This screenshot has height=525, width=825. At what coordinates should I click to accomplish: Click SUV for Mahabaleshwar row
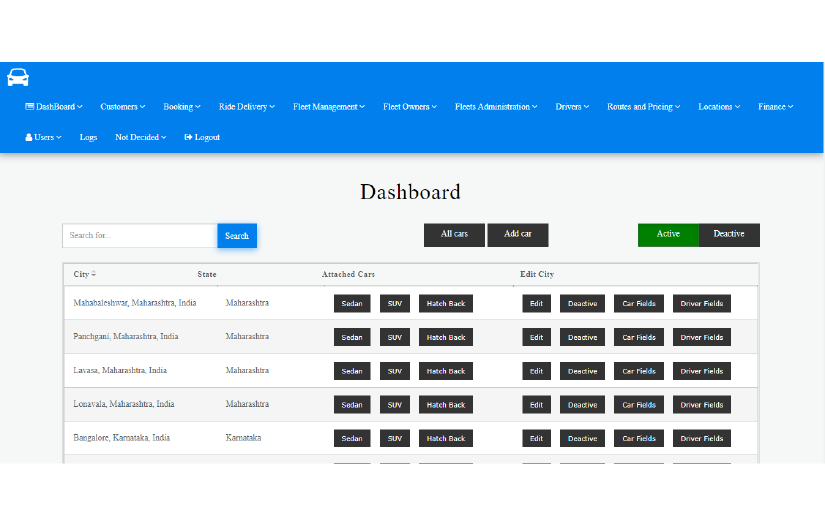pyautogui.click(x=395, y=304)
